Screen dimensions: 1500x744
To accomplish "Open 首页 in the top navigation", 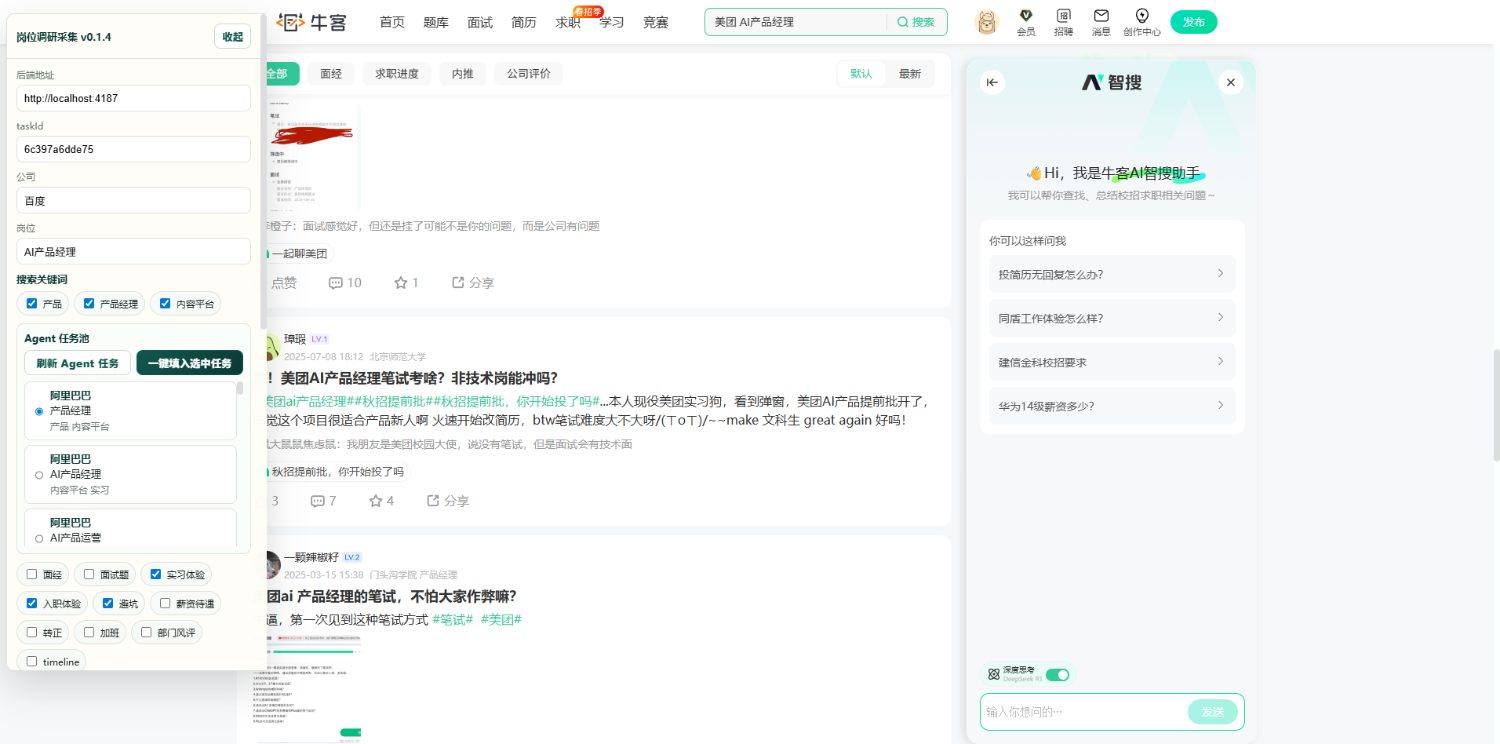I will 392,22.
